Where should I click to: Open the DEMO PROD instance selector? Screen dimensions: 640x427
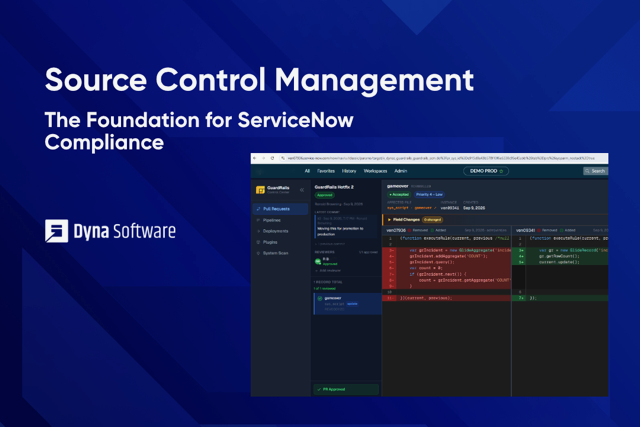(486, 171)
